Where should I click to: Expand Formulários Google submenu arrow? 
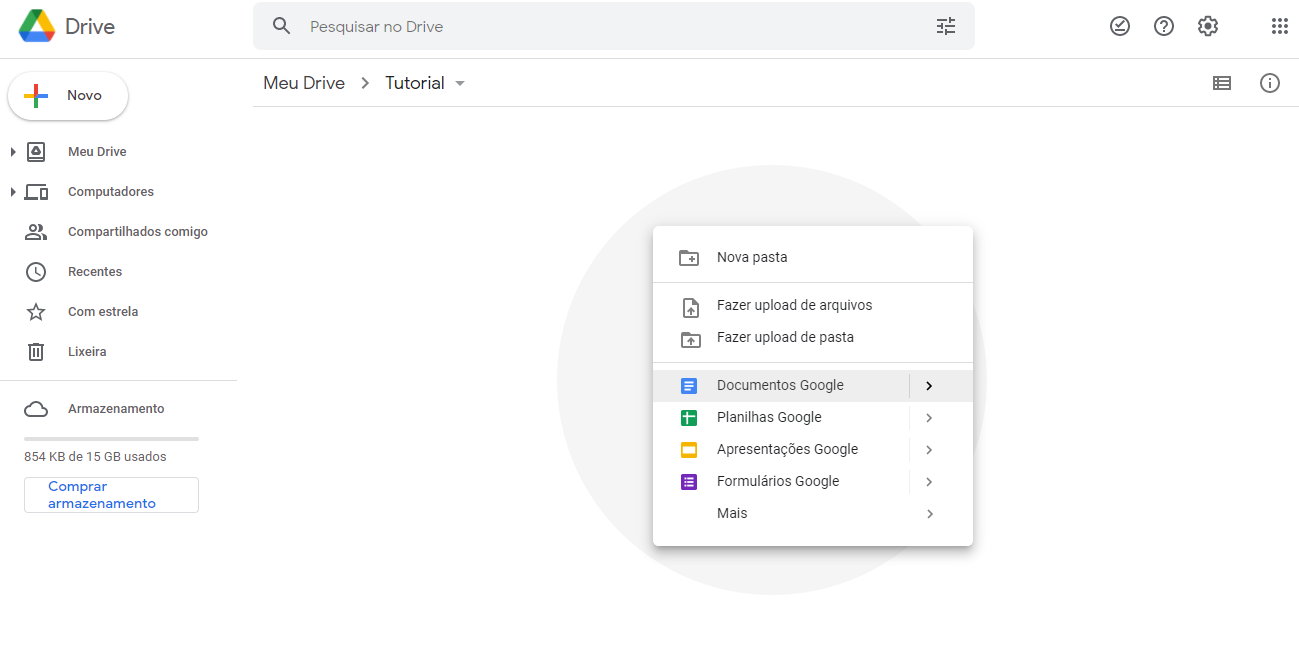click(929, 481)
